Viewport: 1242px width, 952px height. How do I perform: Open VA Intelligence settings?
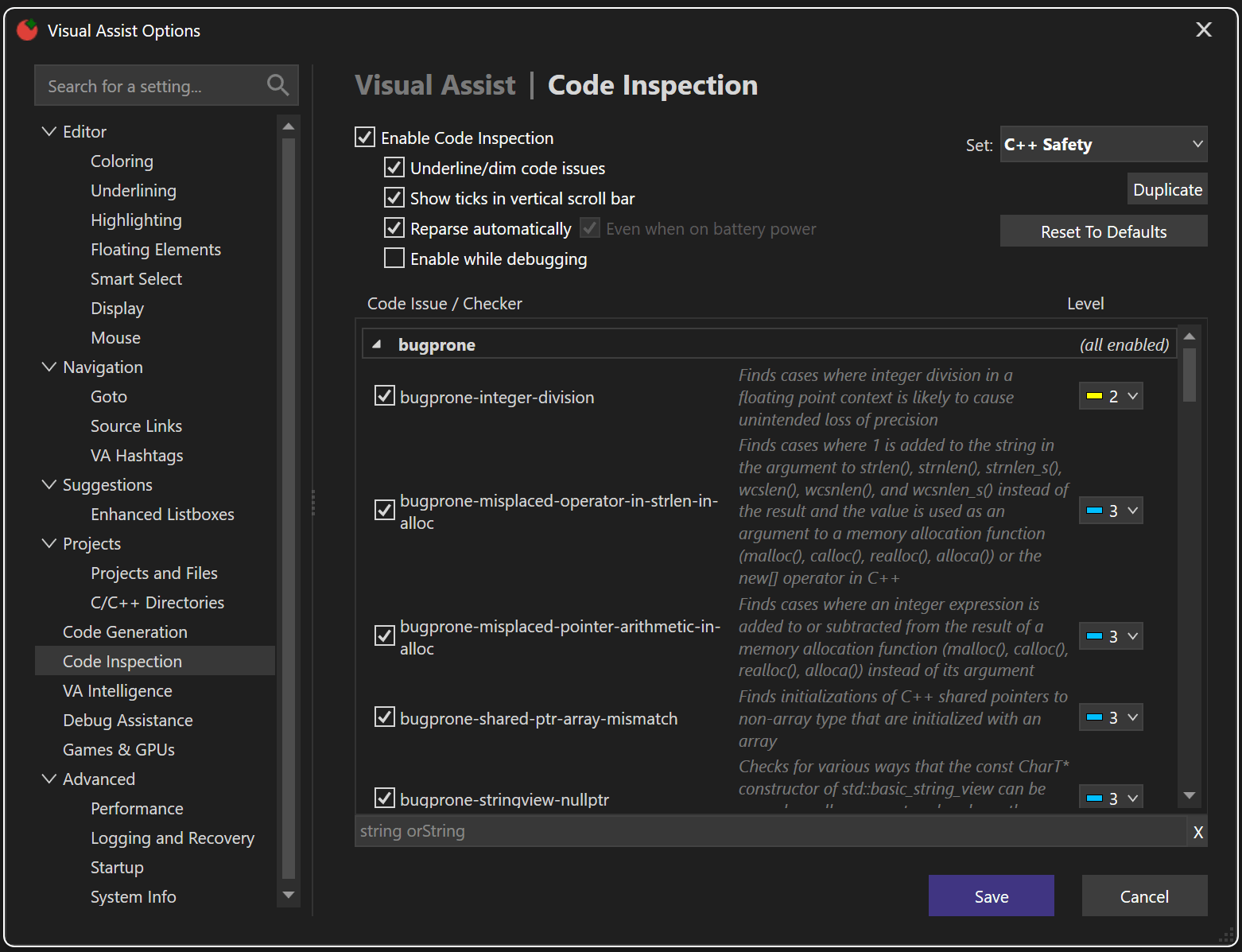pos(117,690)
